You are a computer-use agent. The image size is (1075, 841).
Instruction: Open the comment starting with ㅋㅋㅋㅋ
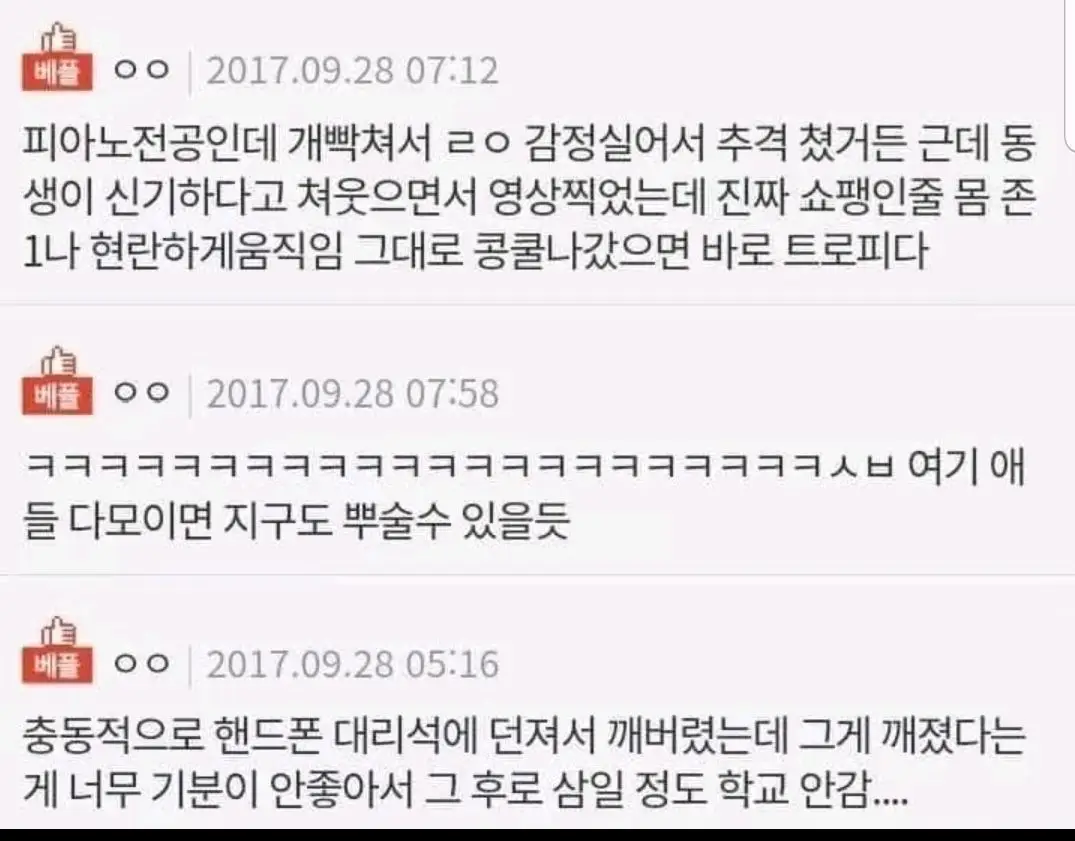(524, 494)
